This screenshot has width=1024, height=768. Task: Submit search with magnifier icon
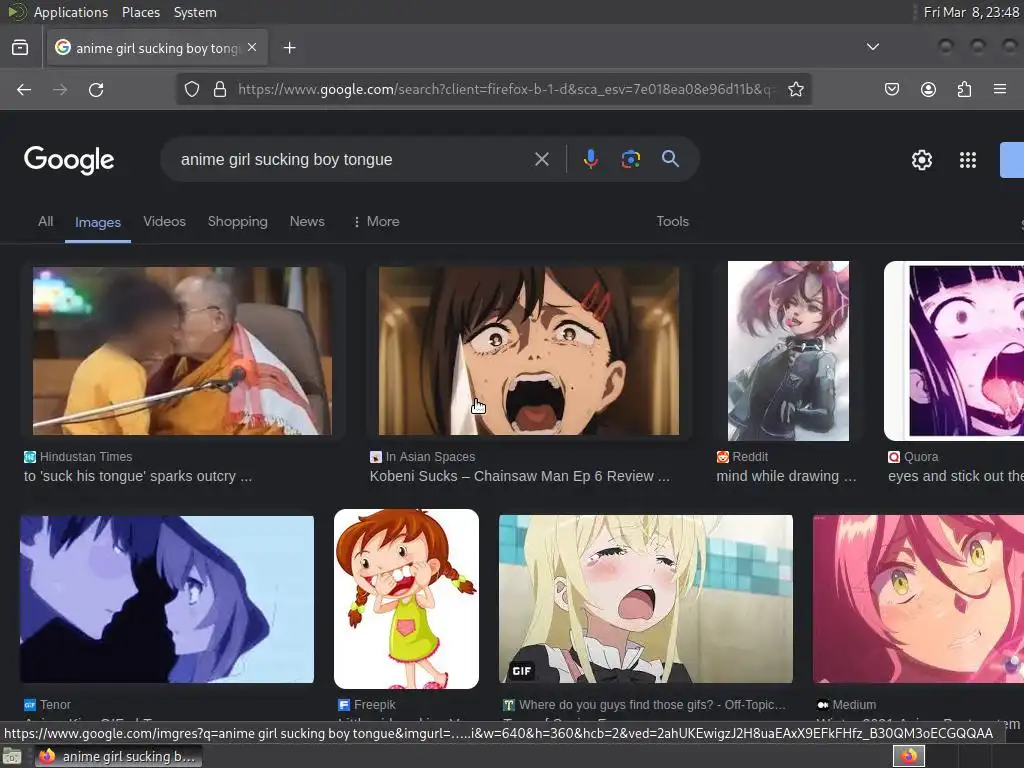click(x=670, y=159)
